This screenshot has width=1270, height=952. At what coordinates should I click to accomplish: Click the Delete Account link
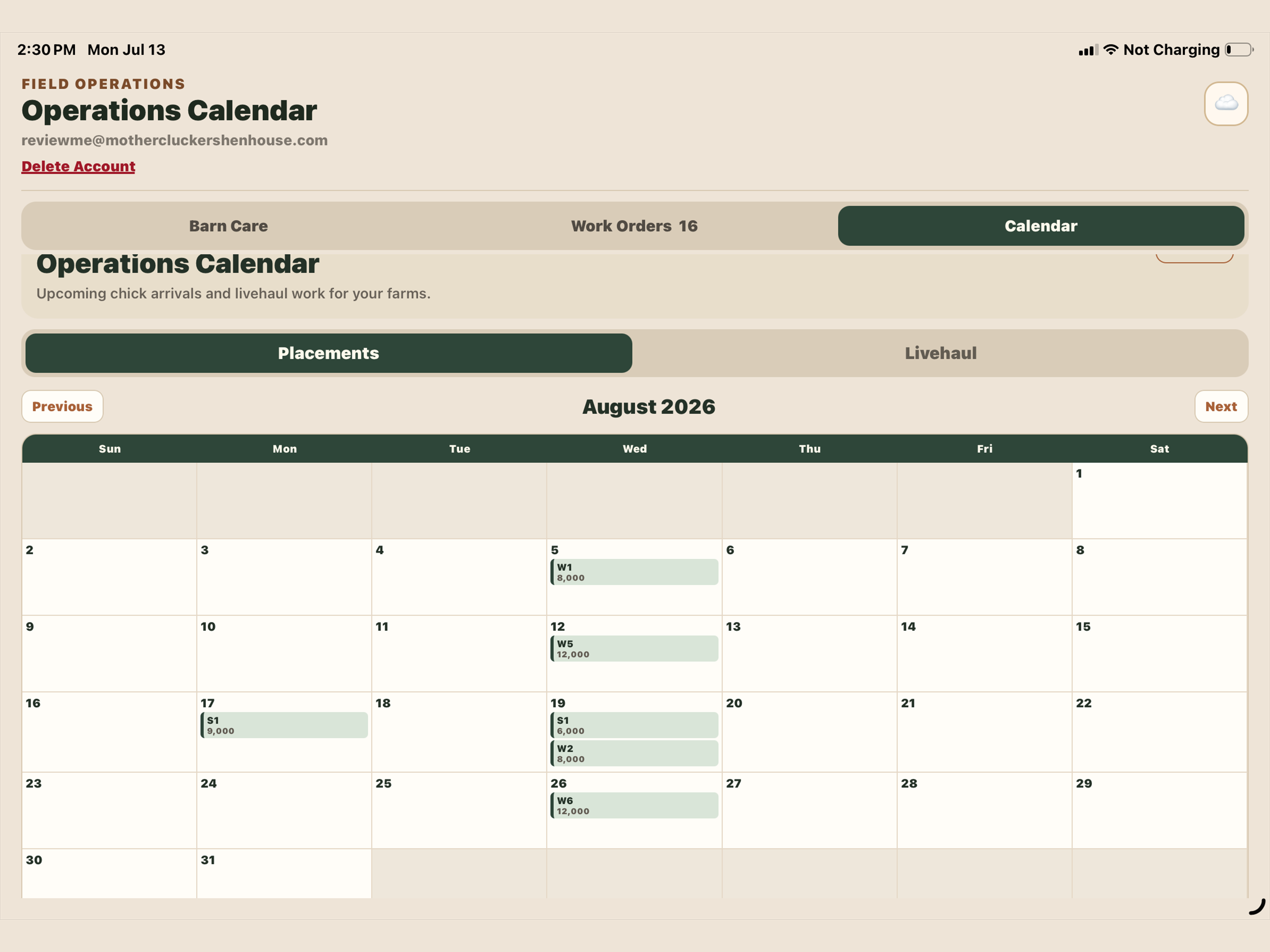point(79,166)
